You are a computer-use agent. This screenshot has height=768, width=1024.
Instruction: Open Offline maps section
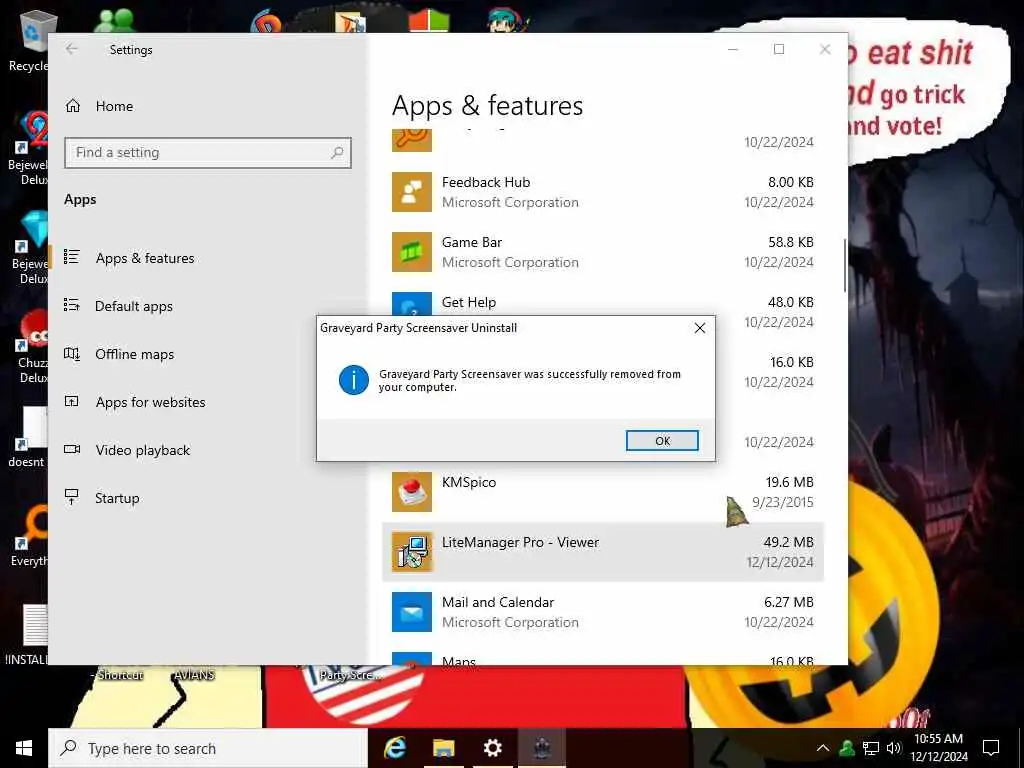pyautogui.click(x=135, y=354)
